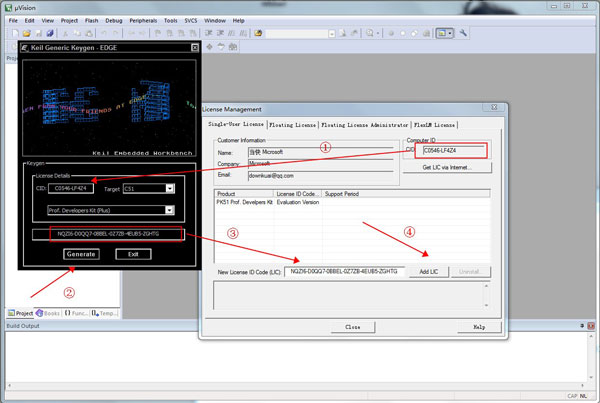Image resolution: width=600 pixels, height=403 pixels.
Task: Open the window layout dropdown arrow in toolbar
Action: click(450, 33)
